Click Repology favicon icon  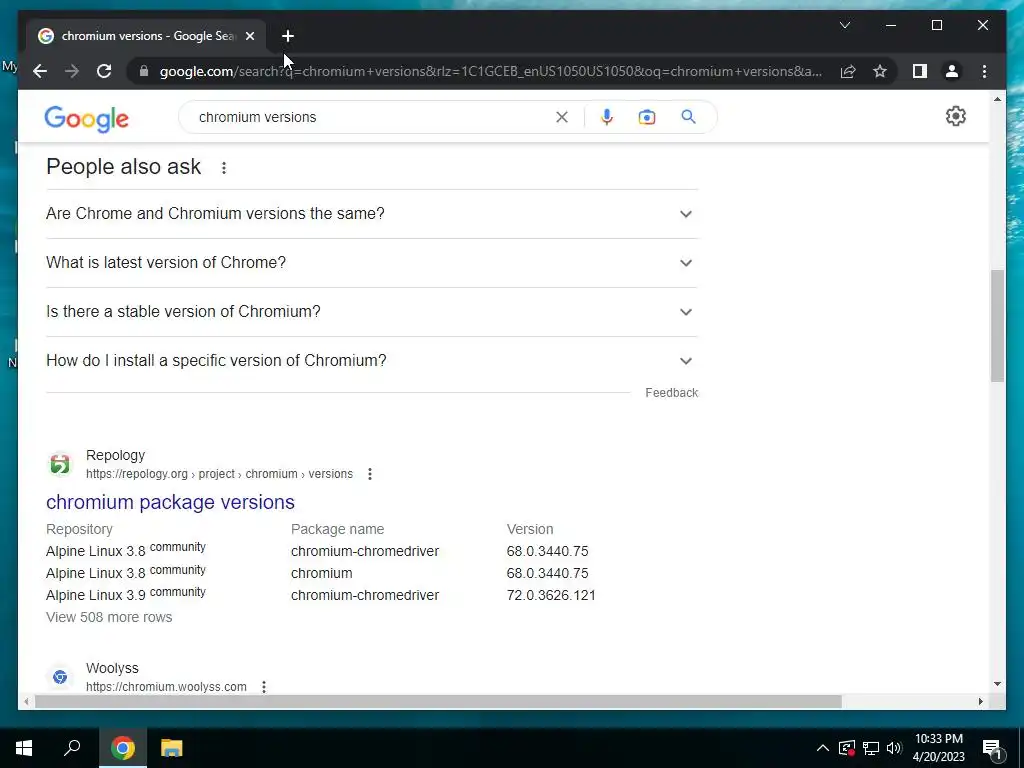tap(60, 464)
